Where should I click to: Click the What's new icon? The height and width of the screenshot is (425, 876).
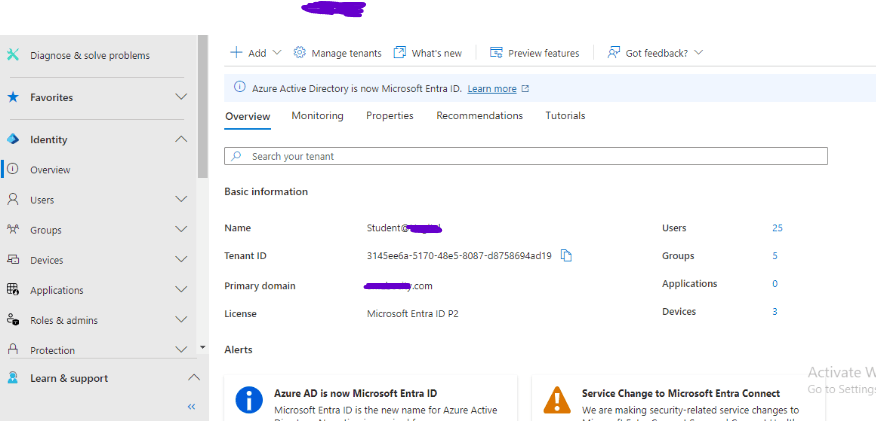pyautogui.click(x=400, y=53)
